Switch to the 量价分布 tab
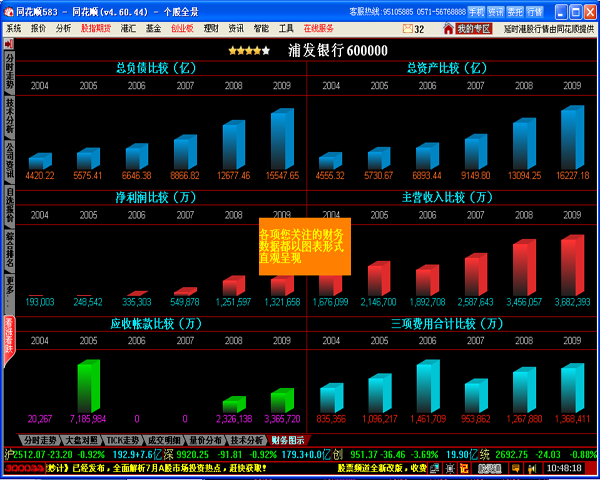Image resolution: width=600 pixels, height=480 pixels. [x=205, y=440]
